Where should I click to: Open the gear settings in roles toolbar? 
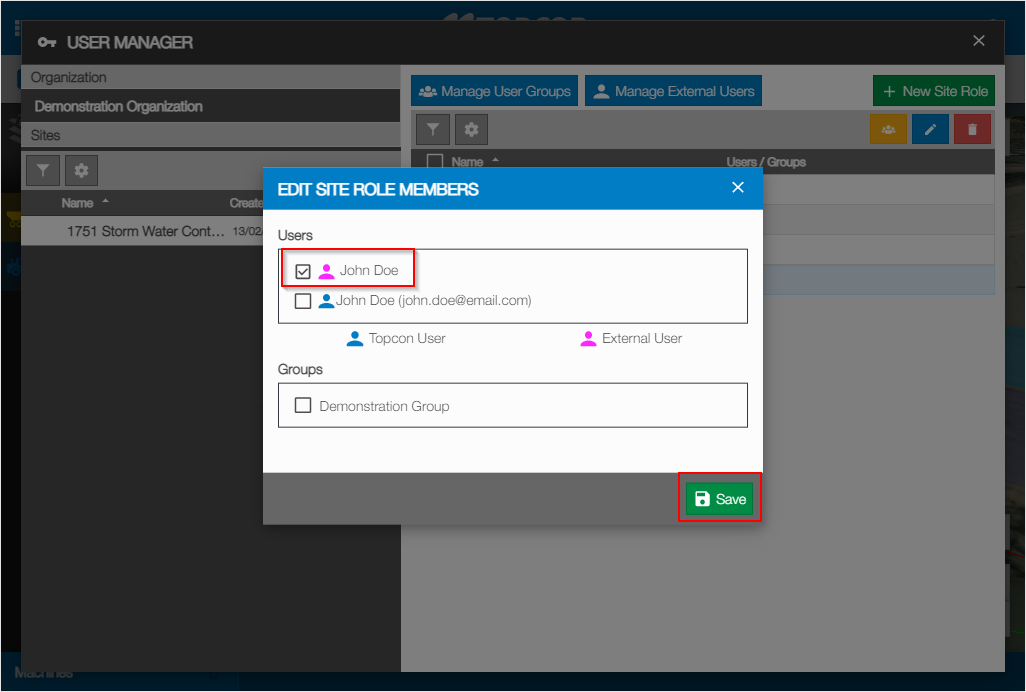(x=471, y=130)
